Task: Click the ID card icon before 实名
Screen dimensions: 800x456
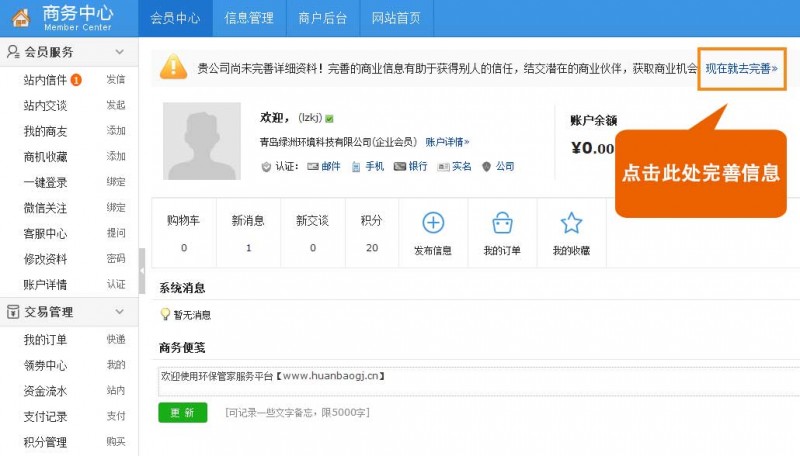Action: 443,167
